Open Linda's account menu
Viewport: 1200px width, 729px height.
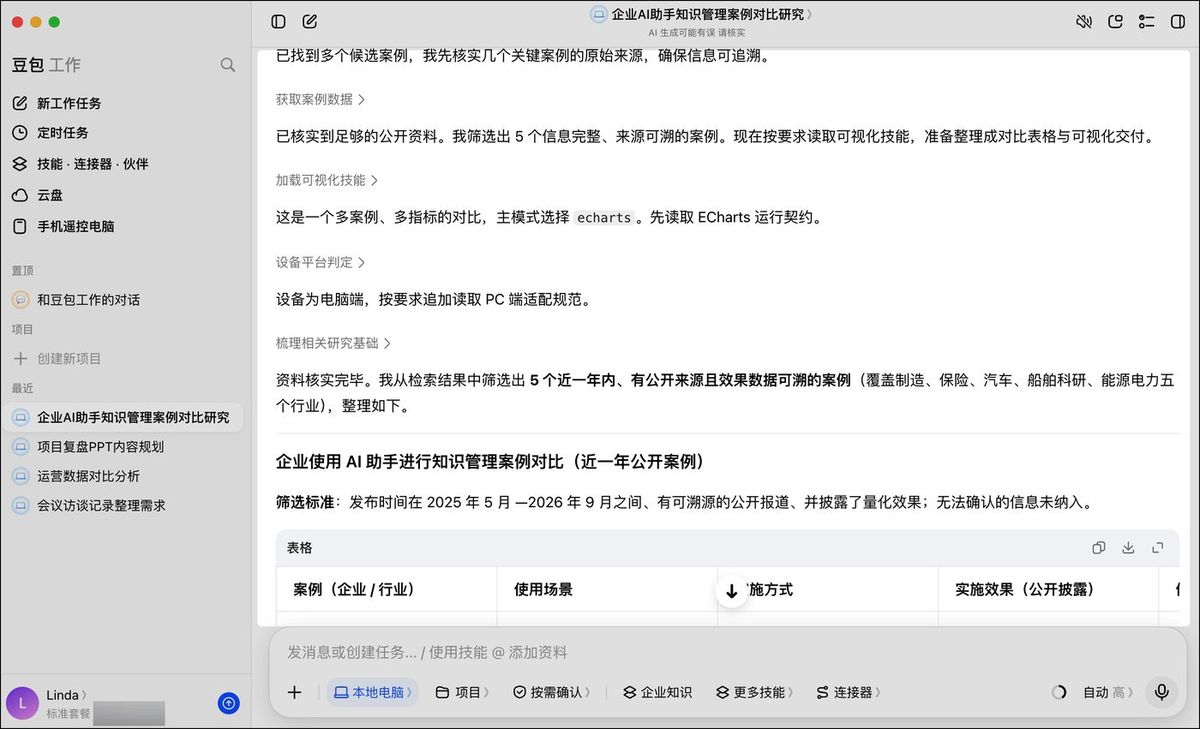[66, 695]
